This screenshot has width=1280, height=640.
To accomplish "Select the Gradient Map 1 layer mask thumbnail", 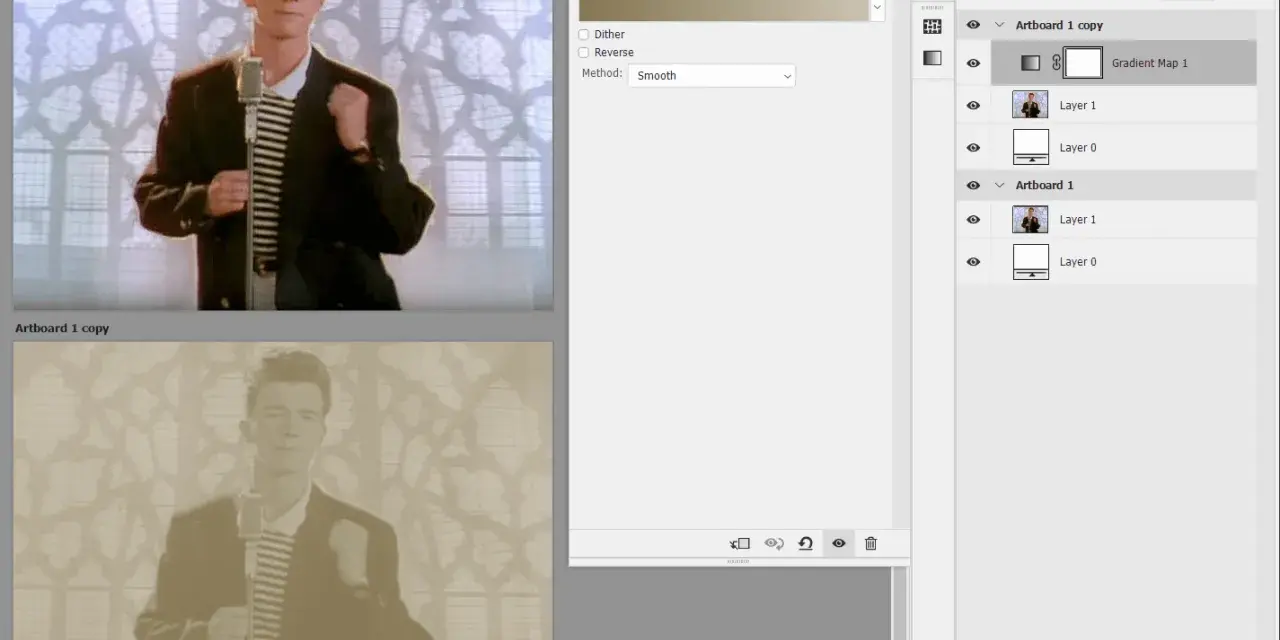I will tap(1083, 63).
